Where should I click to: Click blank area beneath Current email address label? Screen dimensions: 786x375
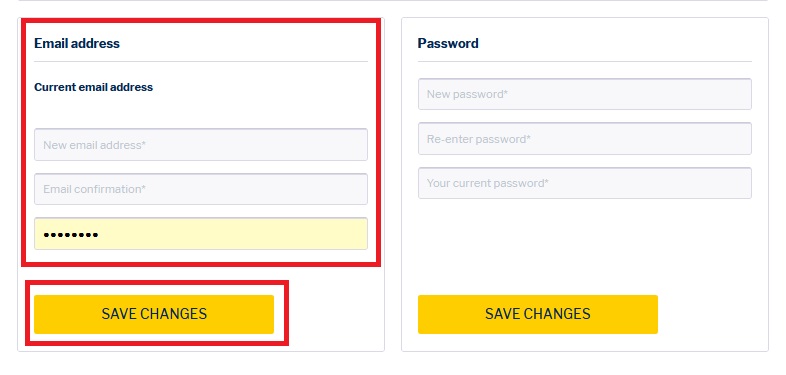[x=201, y=111]
